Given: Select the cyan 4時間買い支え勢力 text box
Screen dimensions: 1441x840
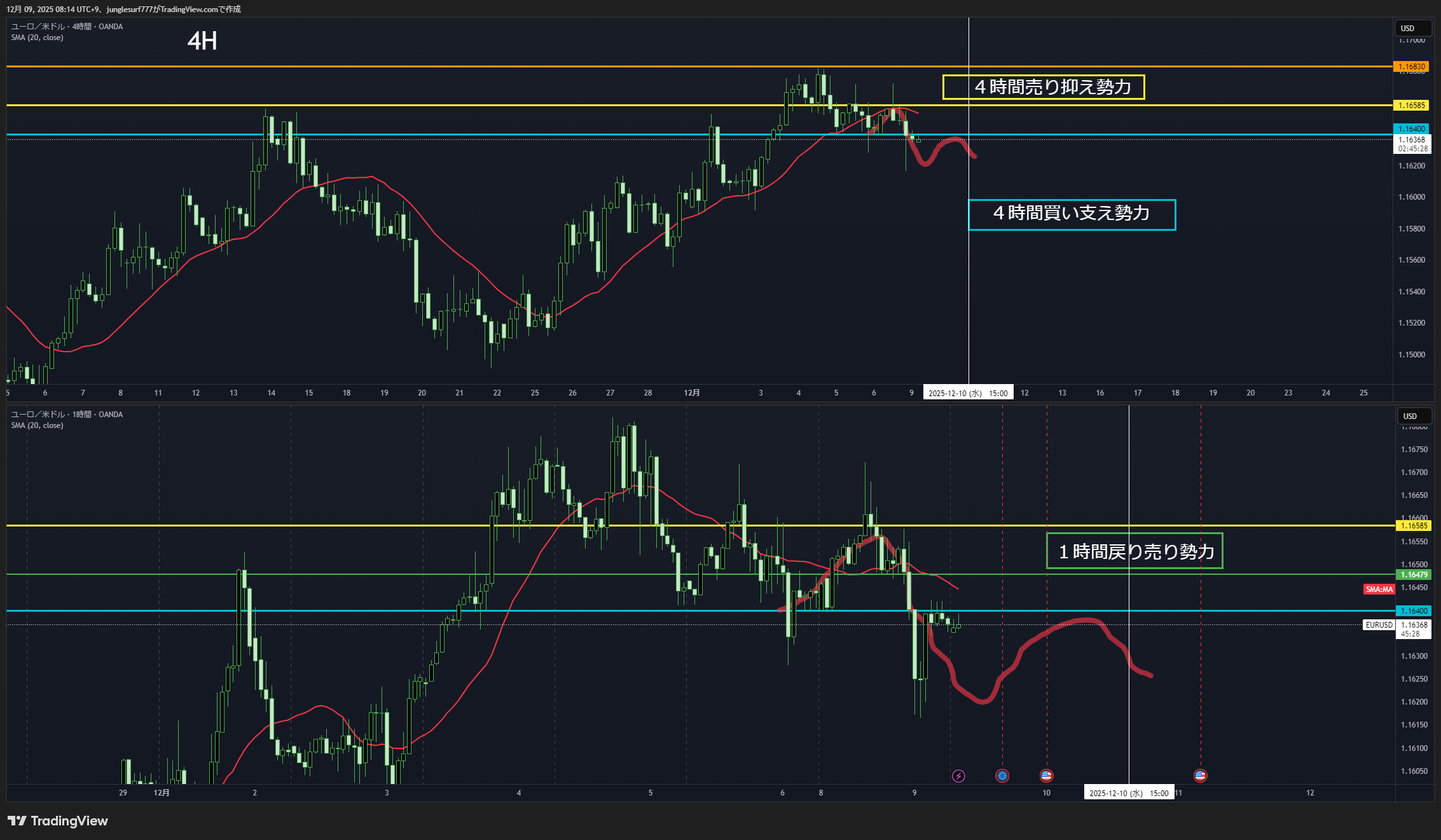Looking at the screenshot, I should click(x=1072, y=214).
